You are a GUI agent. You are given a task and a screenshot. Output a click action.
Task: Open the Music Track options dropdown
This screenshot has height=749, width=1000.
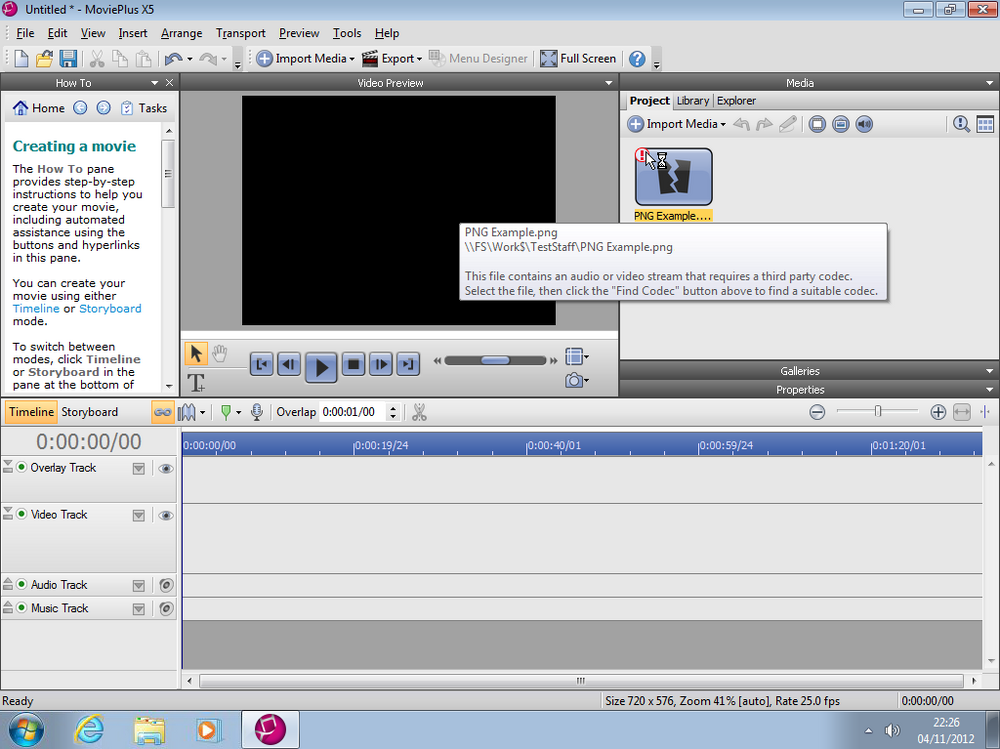pyautogui.click(x=138, y=609)
